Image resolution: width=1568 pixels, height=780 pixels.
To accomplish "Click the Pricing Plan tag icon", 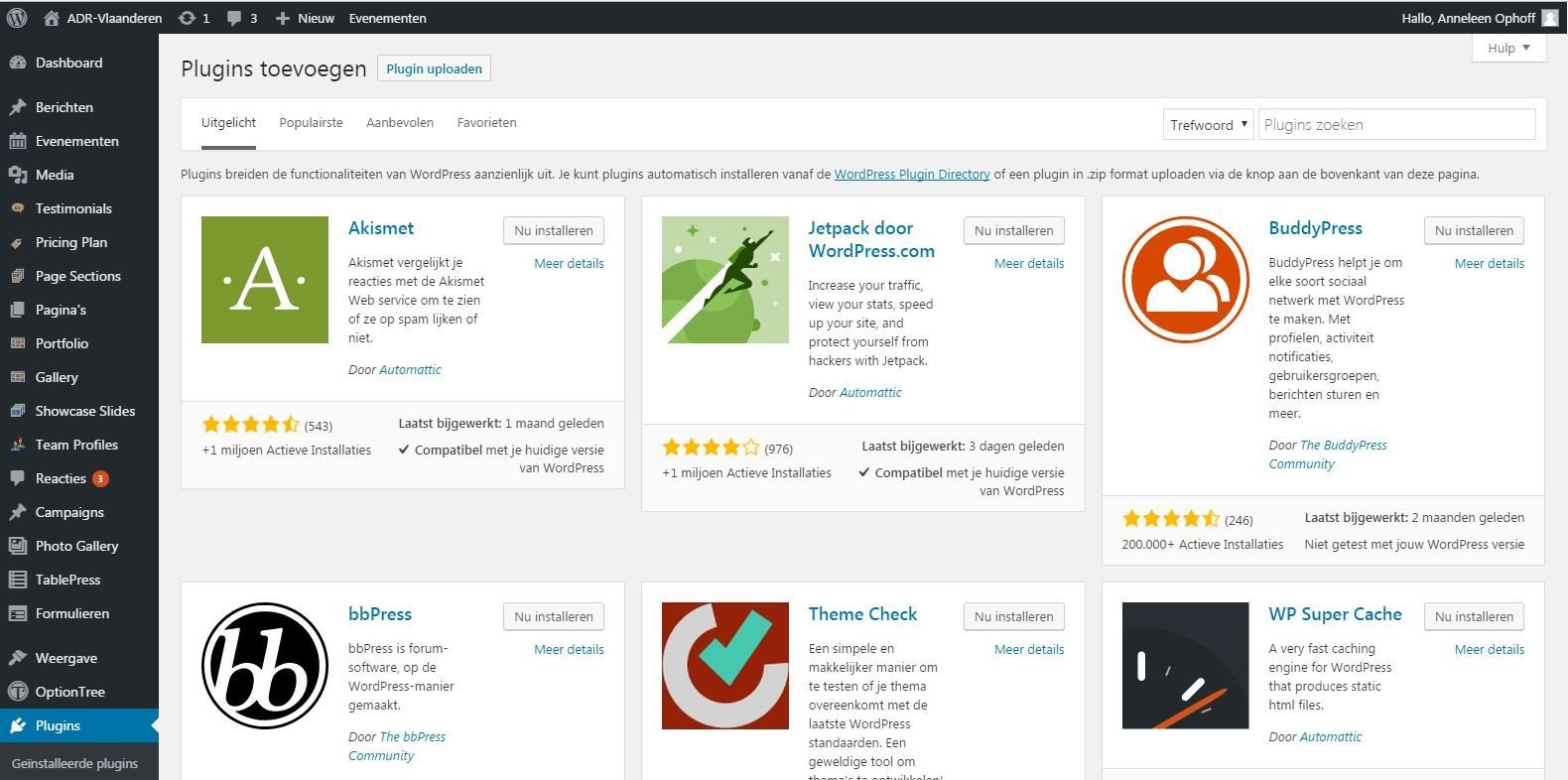I will (18, 242).
